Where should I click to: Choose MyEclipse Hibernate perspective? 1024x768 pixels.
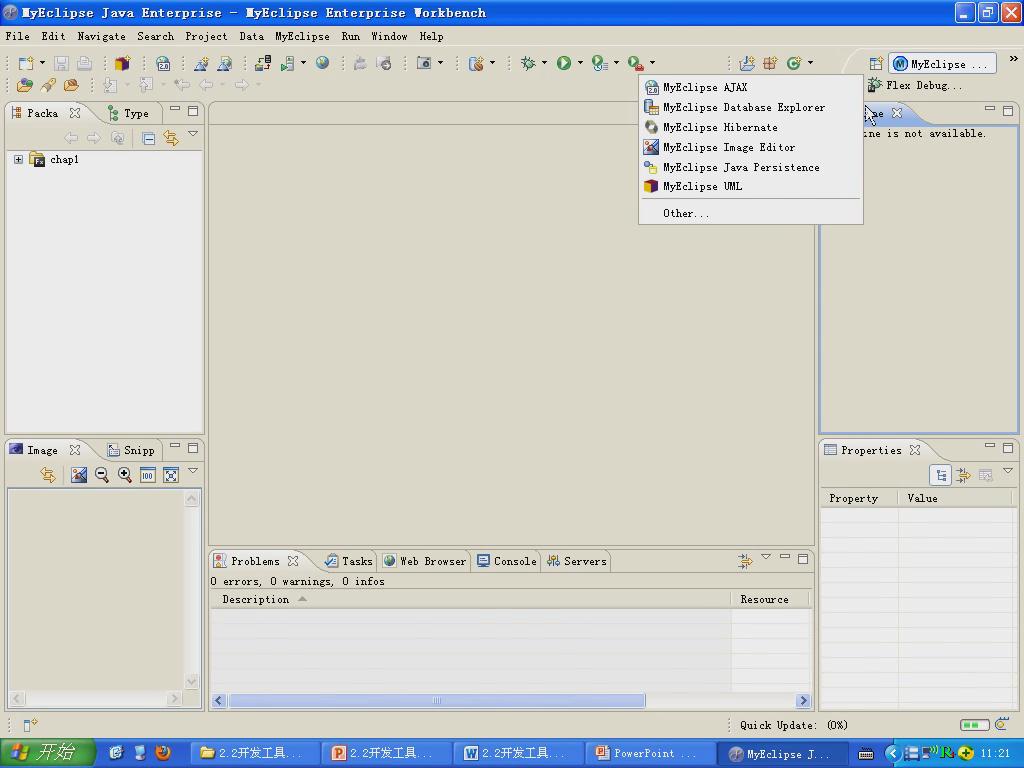(x=751, y=127)
